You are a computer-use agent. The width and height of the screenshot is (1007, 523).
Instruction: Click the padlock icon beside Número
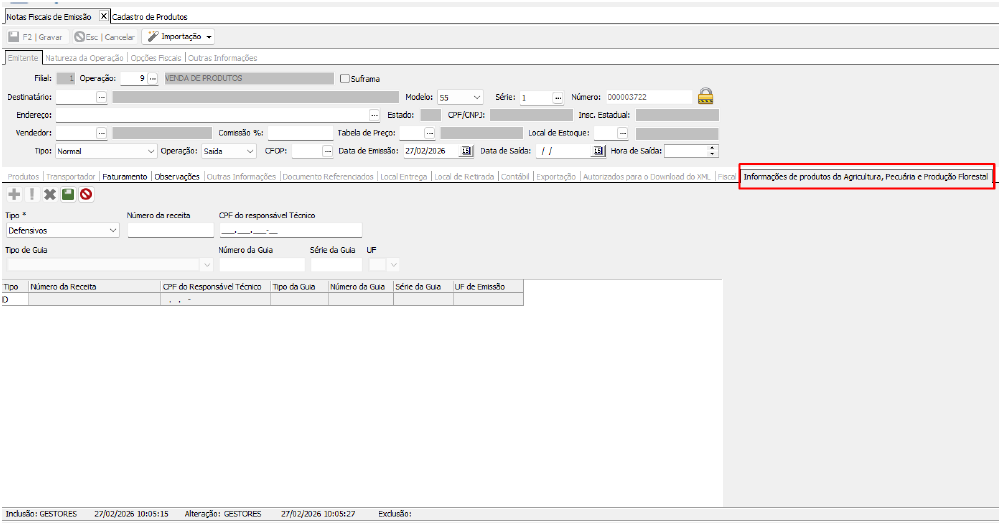[706, 97]
